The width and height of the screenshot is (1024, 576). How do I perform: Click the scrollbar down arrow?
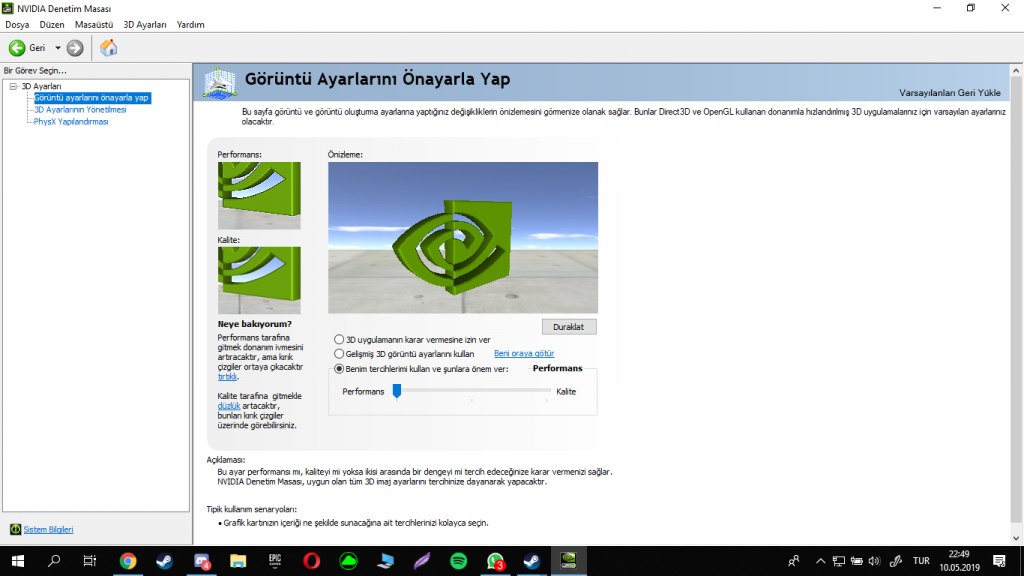[x=1016, y=538]
